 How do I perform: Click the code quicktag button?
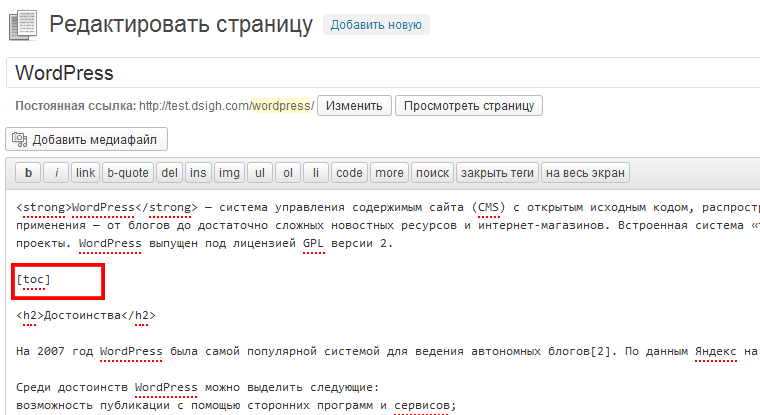coord(349,173)
